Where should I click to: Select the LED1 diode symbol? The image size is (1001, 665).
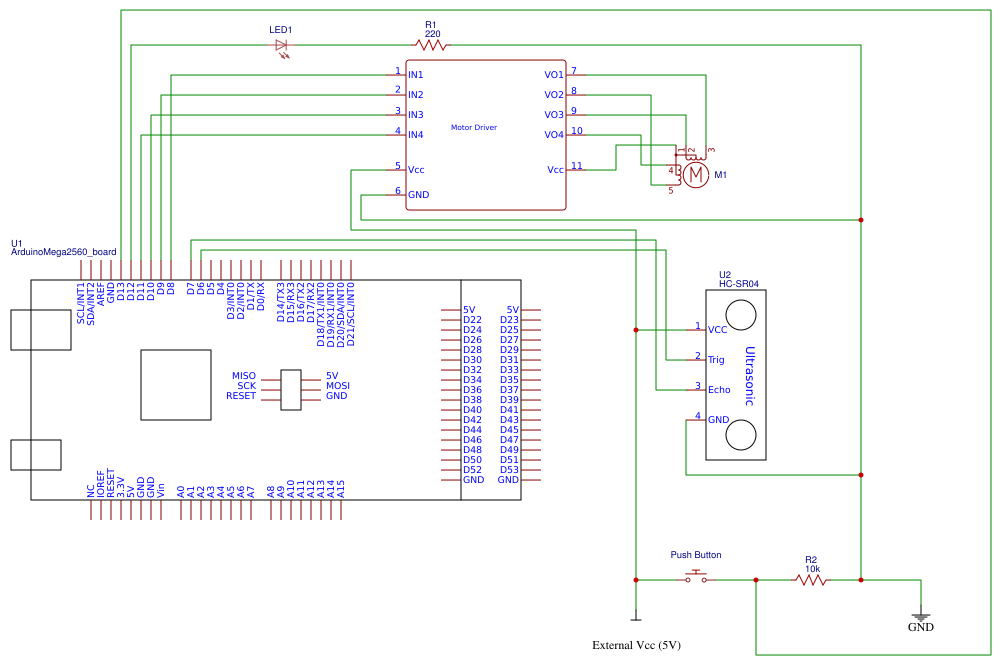tap(282, 47)
